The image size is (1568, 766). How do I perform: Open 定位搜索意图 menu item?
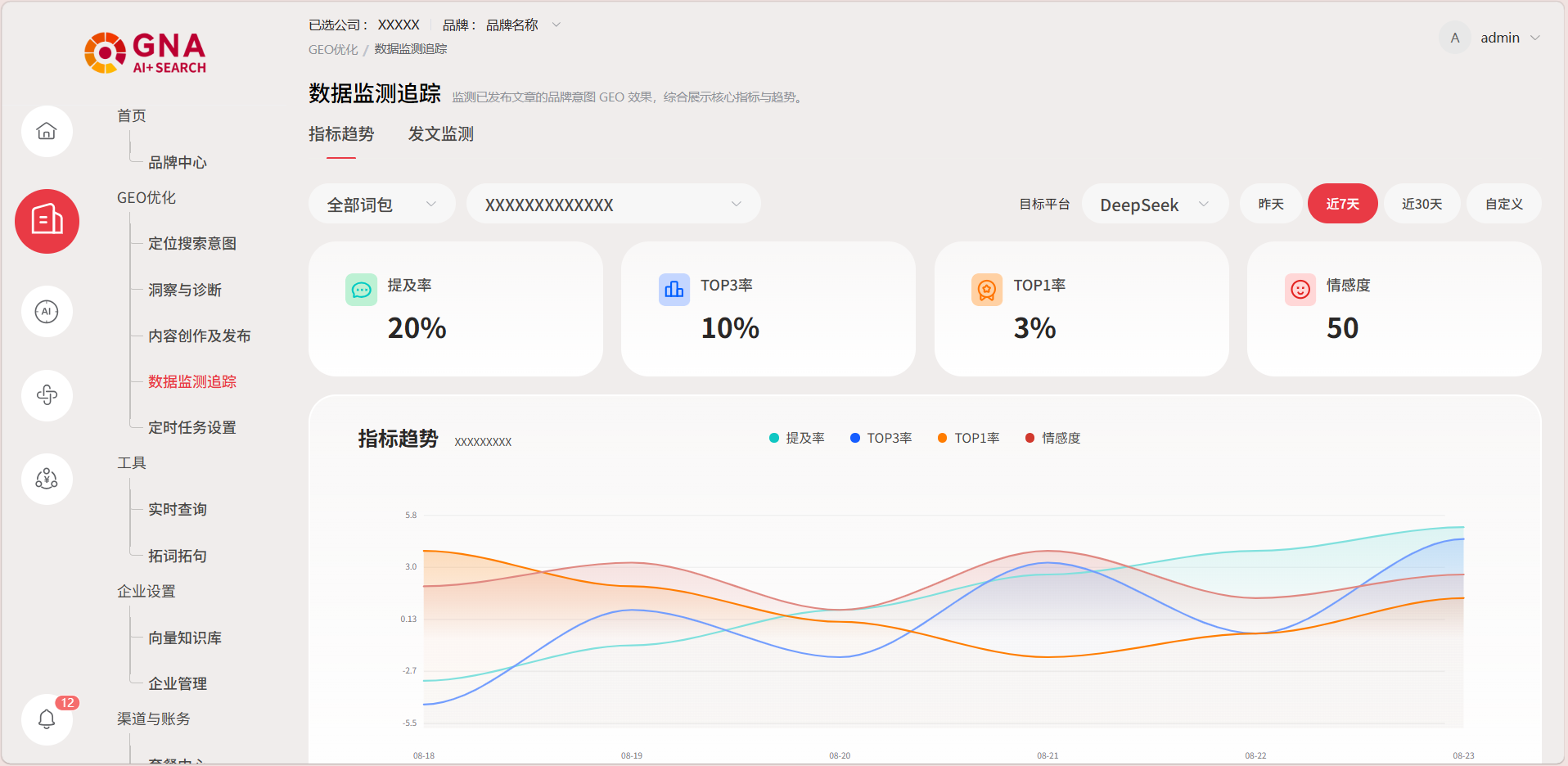(192, 243)
